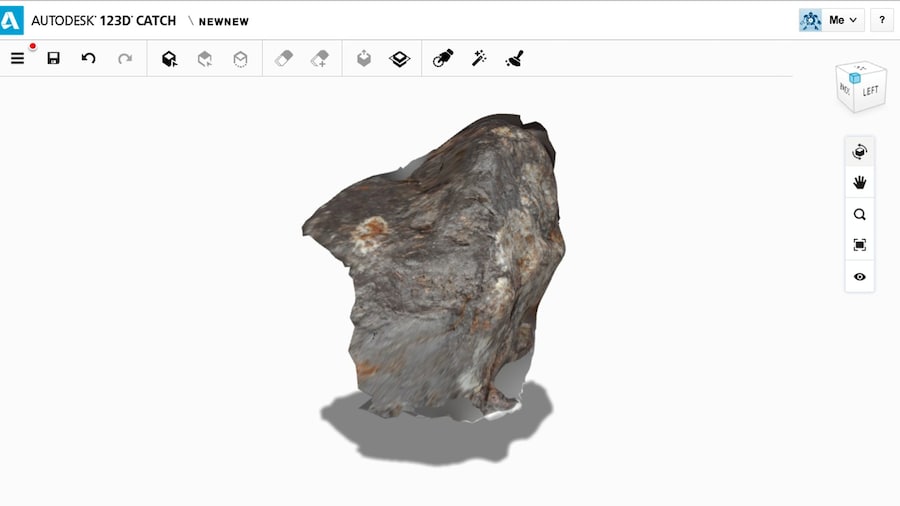Pick the paint tube fill tool
Screen dimensions: 900x506
443,58
